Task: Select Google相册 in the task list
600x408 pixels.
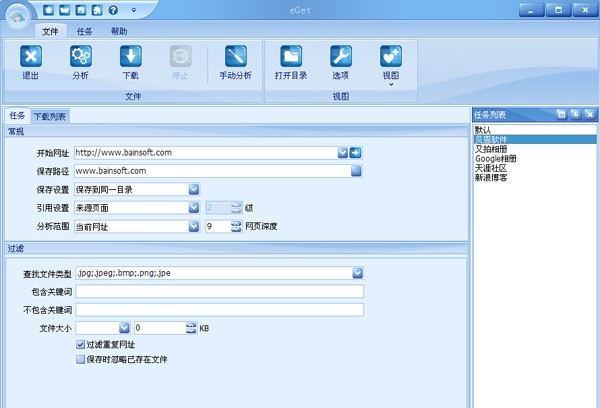Action: tap(535, 158)
